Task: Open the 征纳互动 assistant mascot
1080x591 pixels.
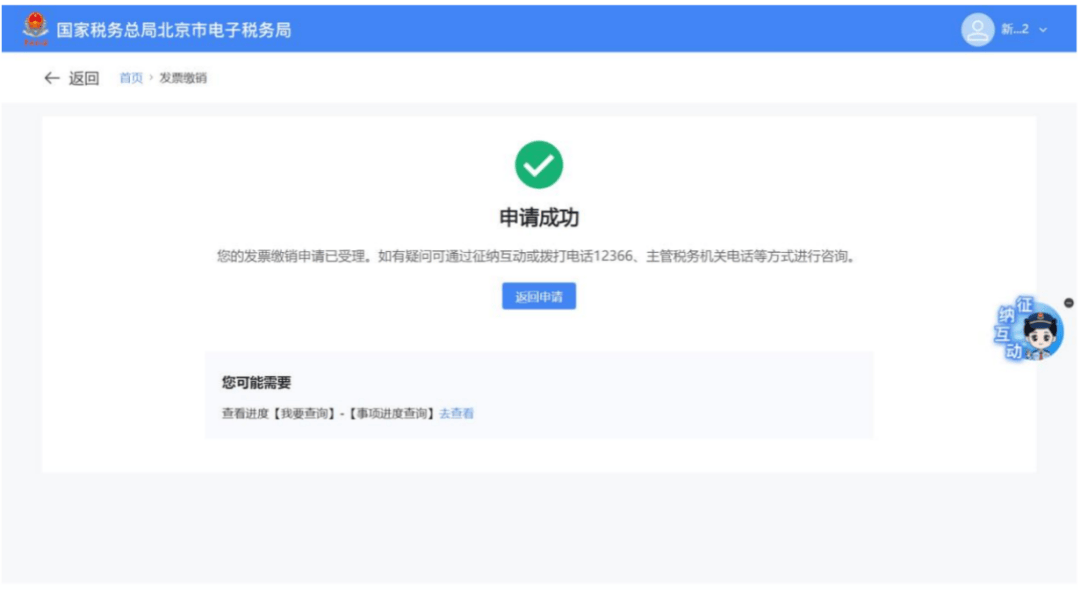Action: pos(1029,331)
